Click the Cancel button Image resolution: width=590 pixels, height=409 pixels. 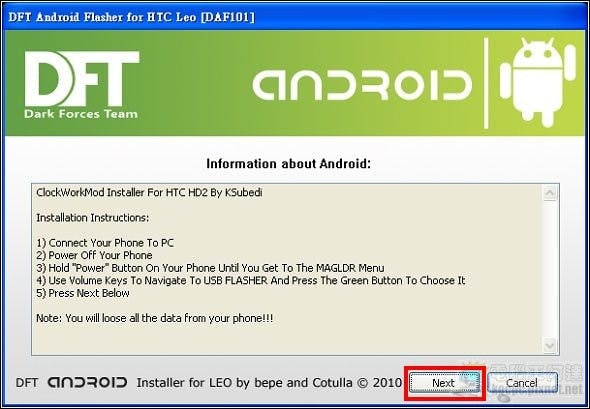click(x=522, y=383)
